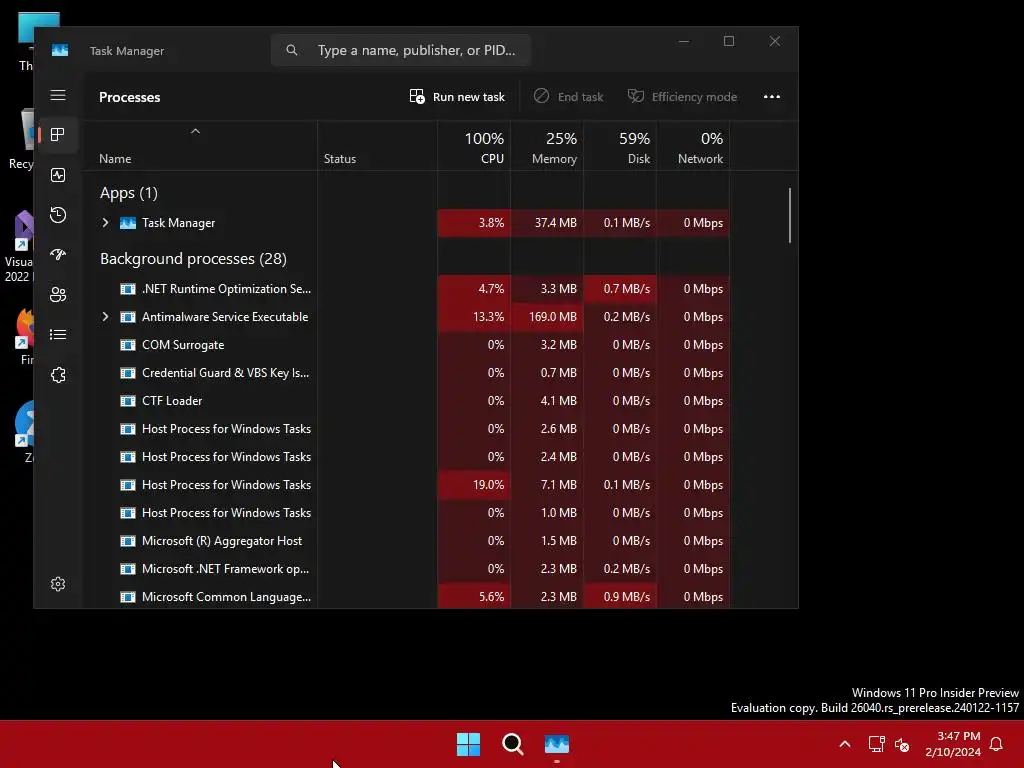Open the Users sidebar icon
This screenshot has height=768, width=1024.
click(x=58, y=295)
